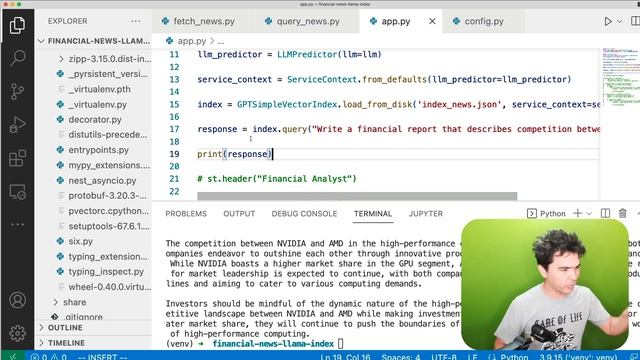Open the launch profile dropdown beside plus
The height and width of the screenshot is (360, 640).
[589, 213]
